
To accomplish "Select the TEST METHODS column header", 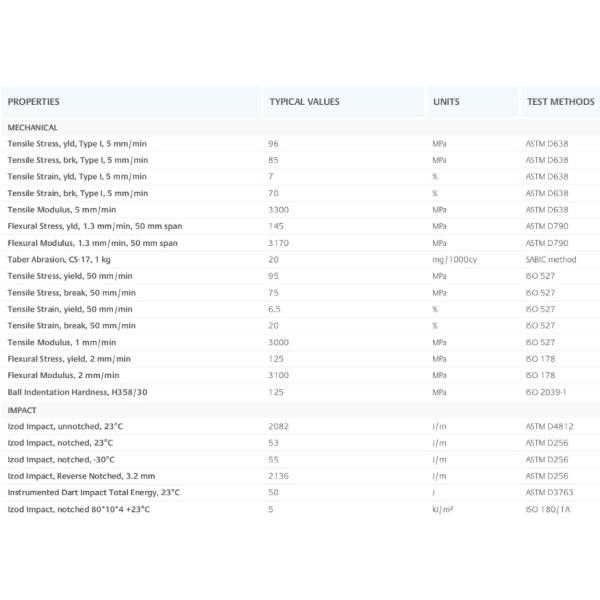I will click(x=560, y=102).
